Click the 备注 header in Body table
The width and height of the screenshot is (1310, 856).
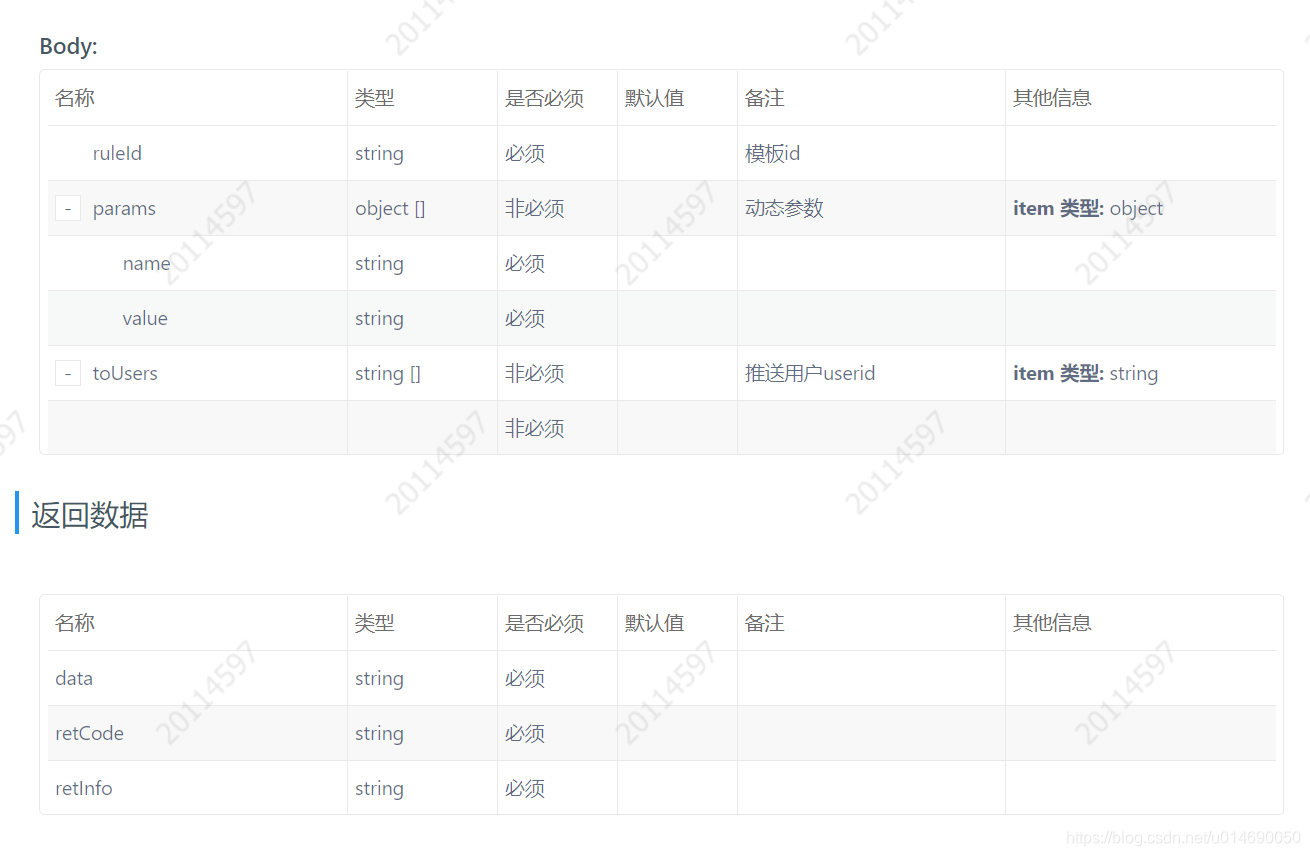coord(765,98)
